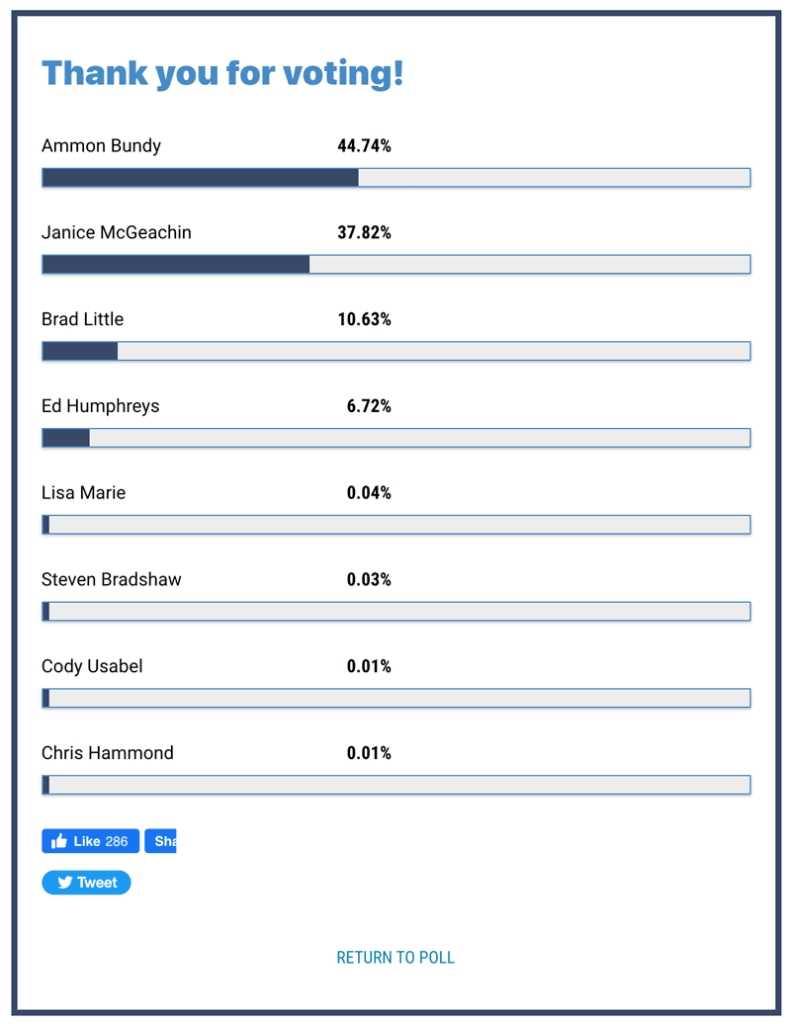Viewport: 791px width, 1024px height.
Task: Click the Brad Little candidate name
Action: pyautogui.click(x=83, y=319)
